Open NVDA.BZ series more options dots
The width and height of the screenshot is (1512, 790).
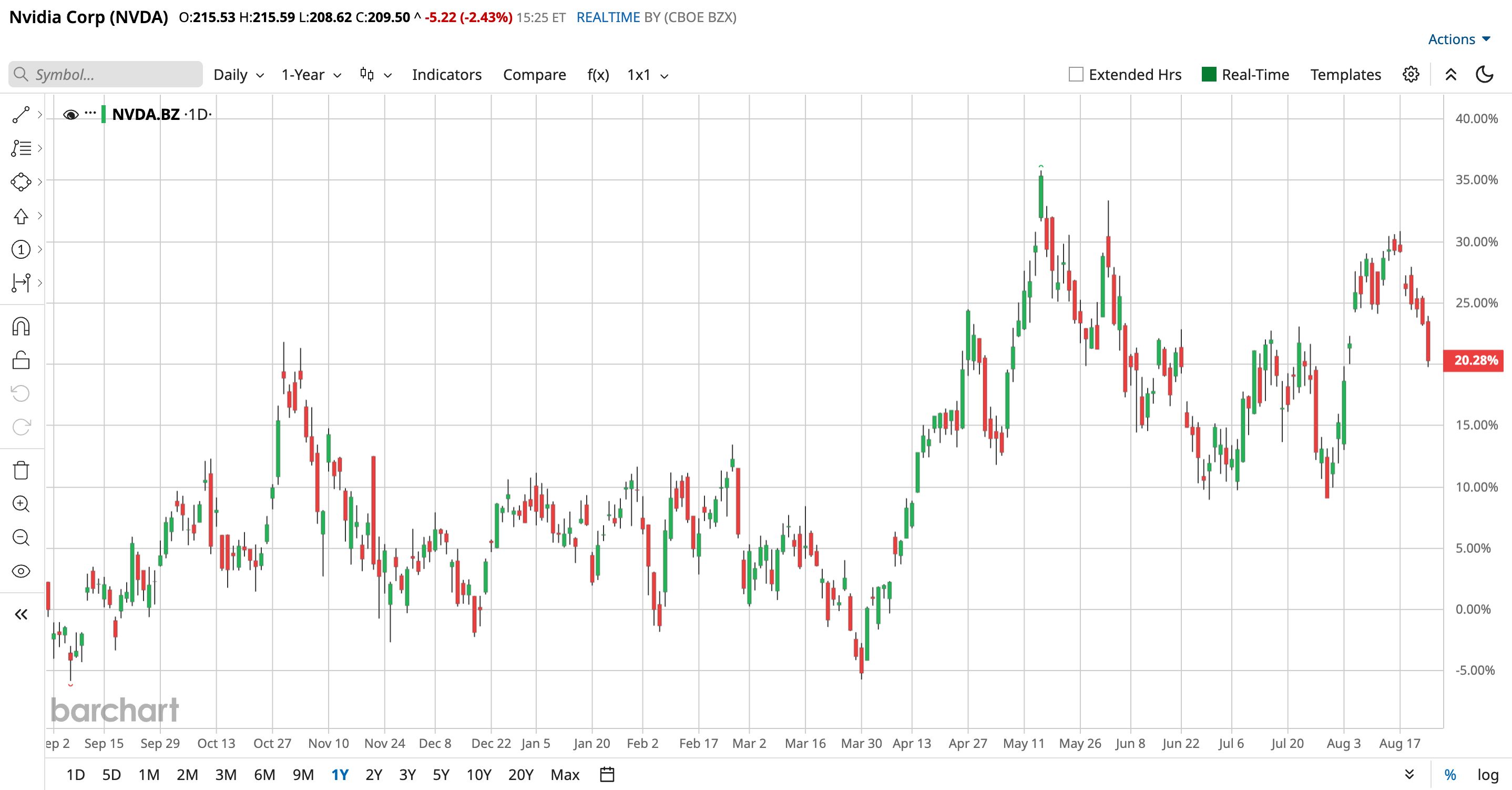90,112
